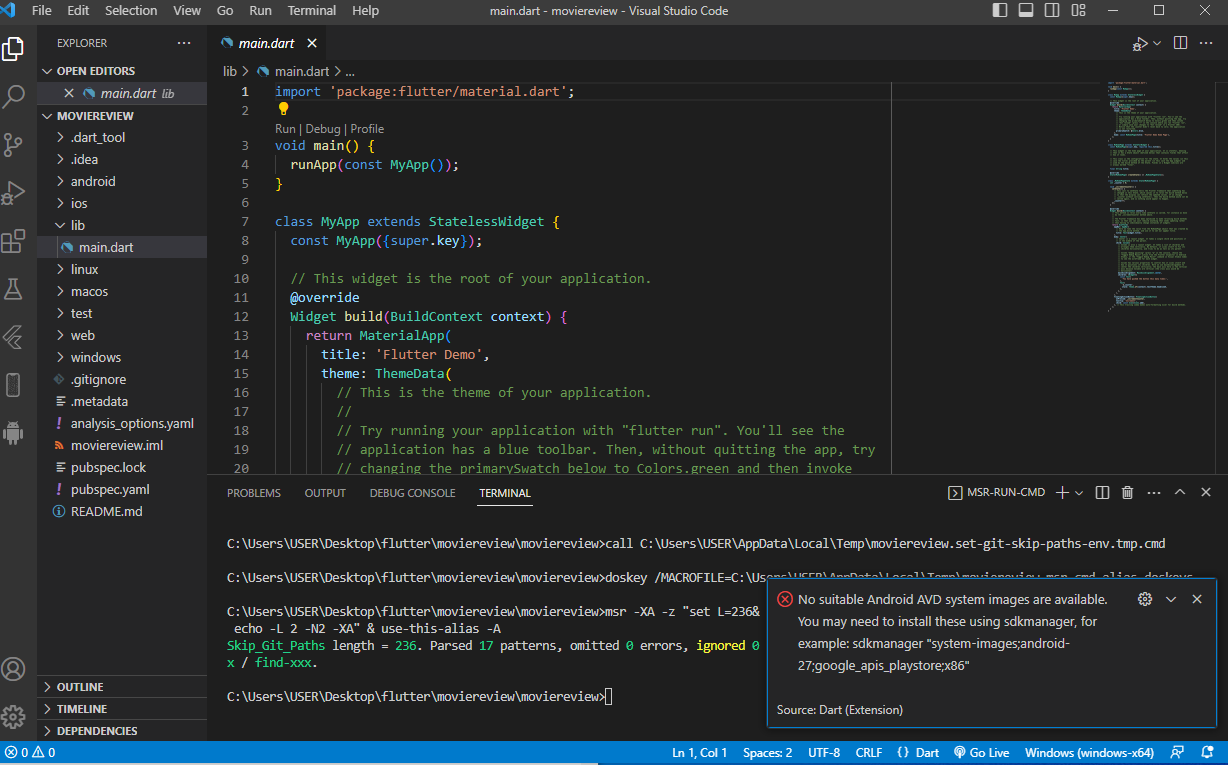1228x765 pixels.
Task: Open editor More Actions ellipsis
Action: click(1207, 43)
